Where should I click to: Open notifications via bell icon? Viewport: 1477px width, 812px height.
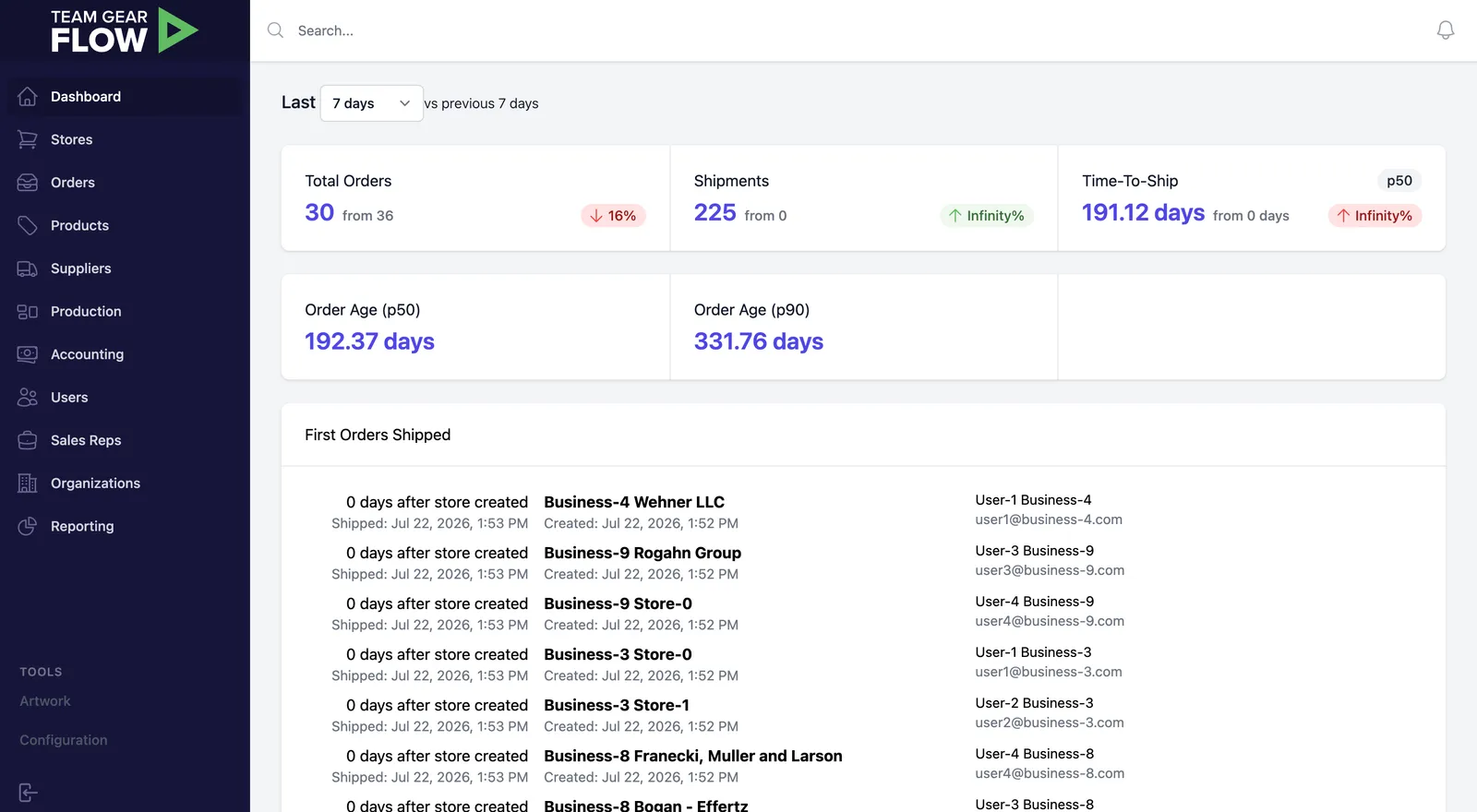pos(1446,30)
